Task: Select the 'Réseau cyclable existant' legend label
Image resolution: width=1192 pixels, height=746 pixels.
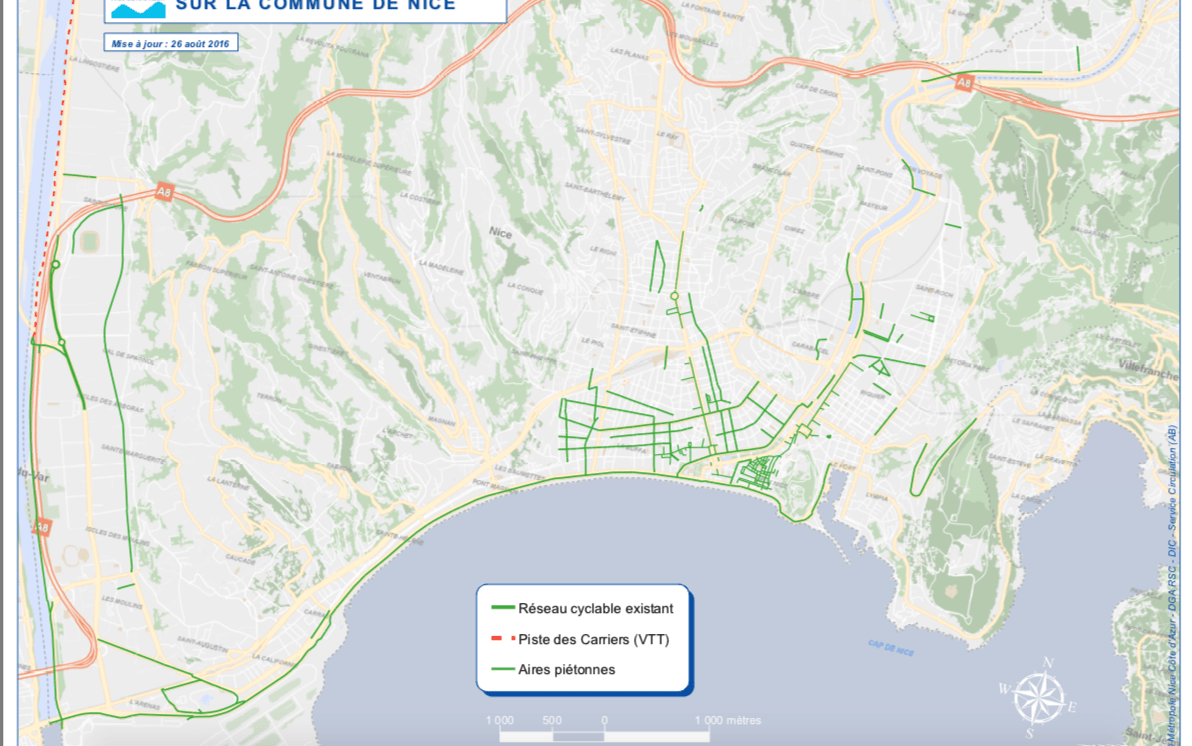Action: coord(595,608)
